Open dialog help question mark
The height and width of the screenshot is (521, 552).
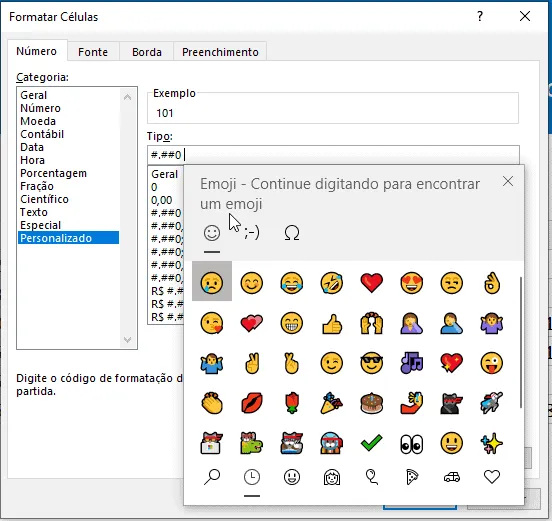480,16
